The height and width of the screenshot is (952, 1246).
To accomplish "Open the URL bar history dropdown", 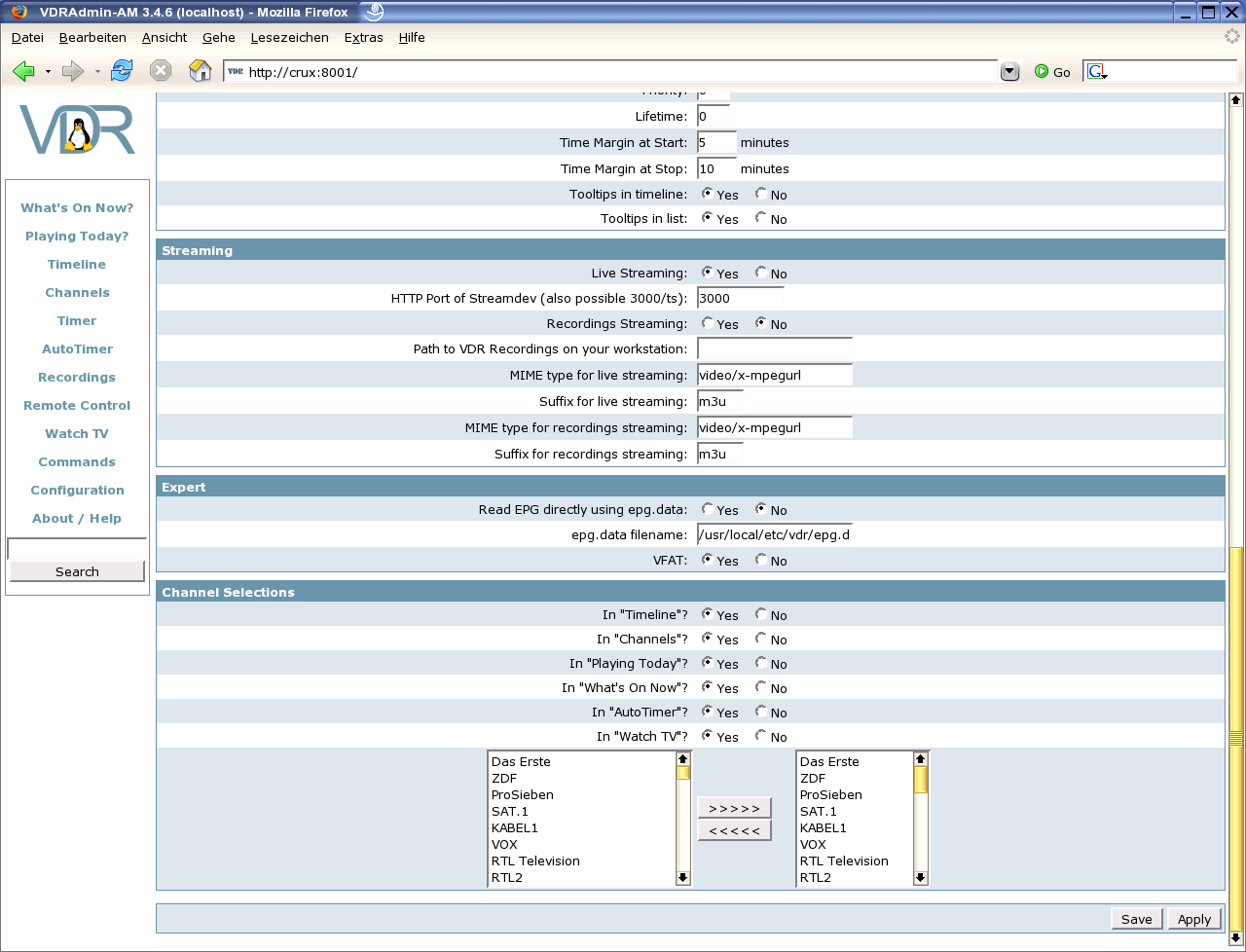I will pos(1009,71).
